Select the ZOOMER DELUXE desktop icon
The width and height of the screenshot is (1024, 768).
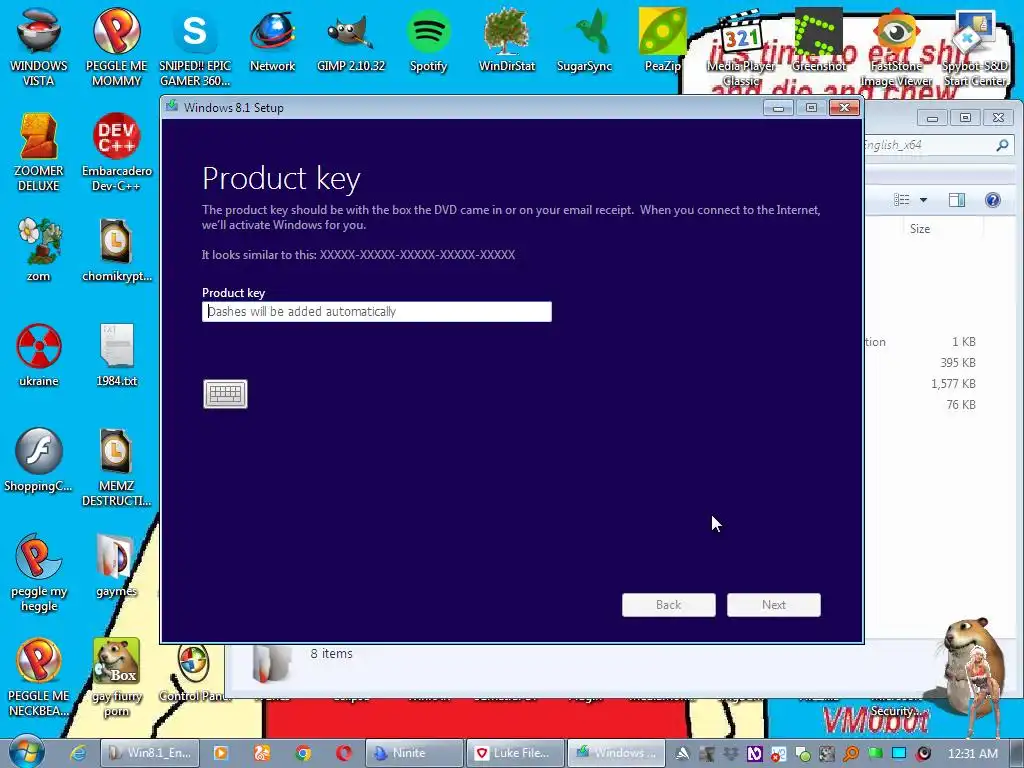click(39, 152)
